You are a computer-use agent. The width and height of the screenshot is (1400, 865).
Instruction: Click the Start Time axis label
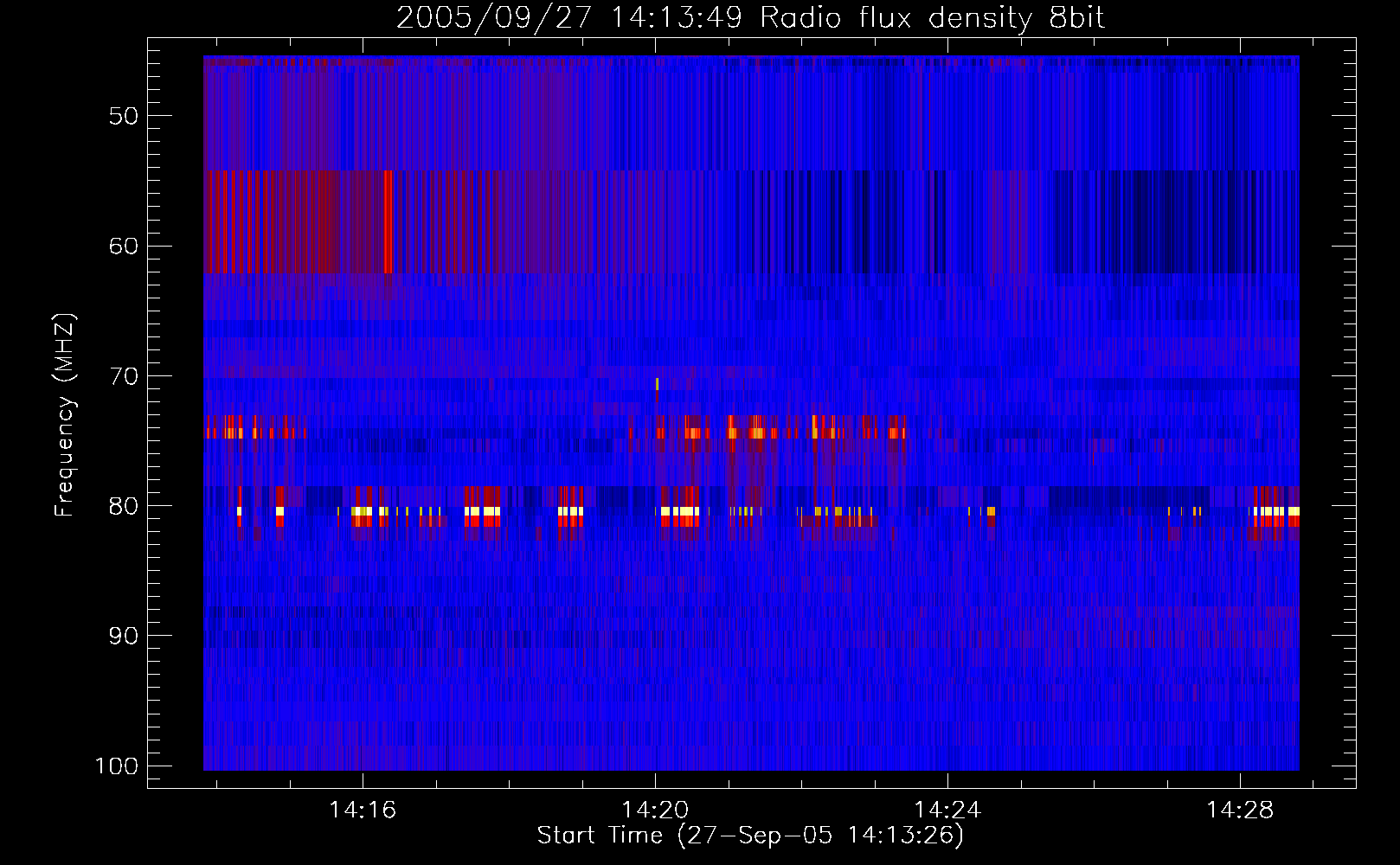point(750,836)
